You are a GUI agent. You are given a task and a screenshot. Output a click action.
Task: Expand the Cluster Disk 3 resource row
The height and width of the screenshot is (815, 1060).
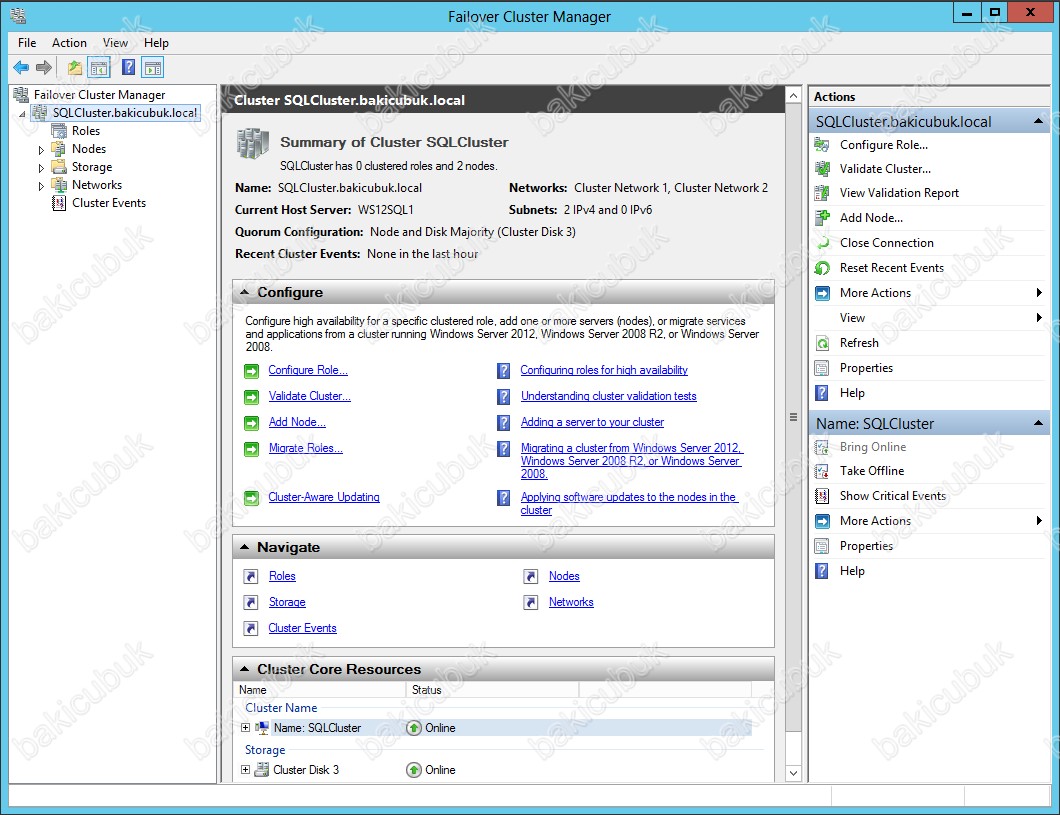[245, 770]
